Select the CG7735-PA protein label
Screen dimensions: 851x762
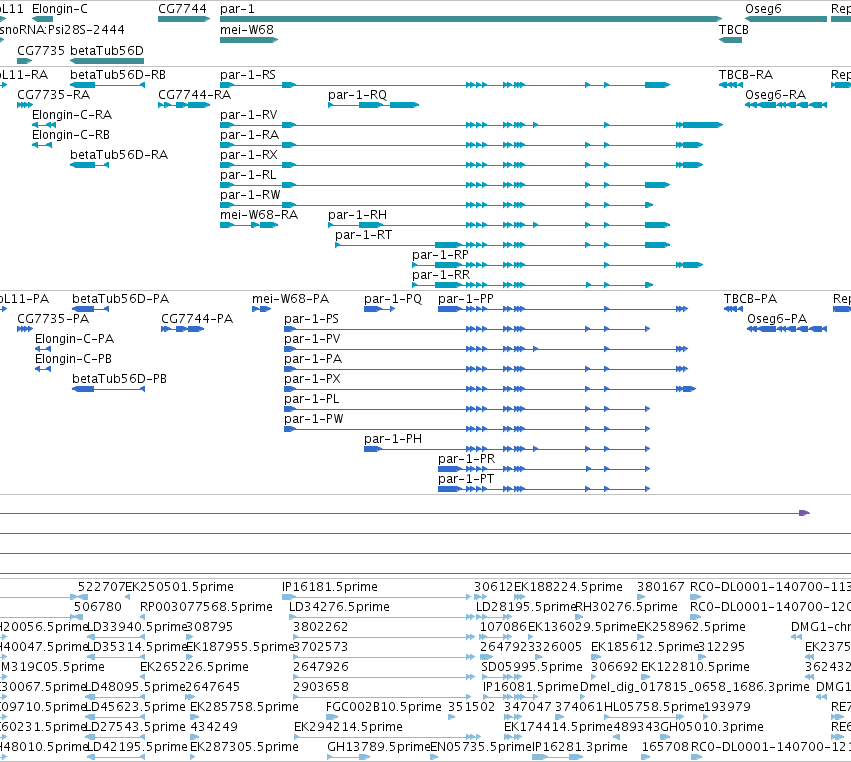[x=53, y=319]
